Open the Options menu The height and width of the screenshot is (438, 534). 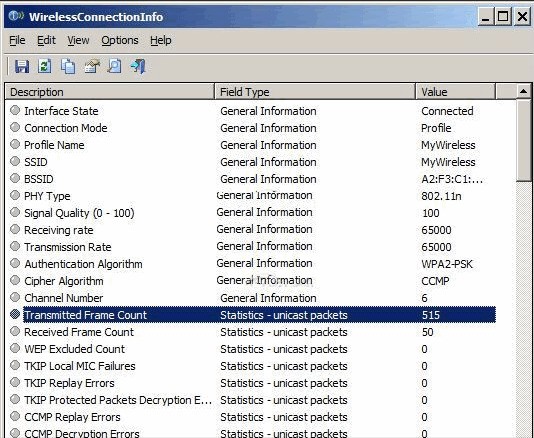point(120,40)
